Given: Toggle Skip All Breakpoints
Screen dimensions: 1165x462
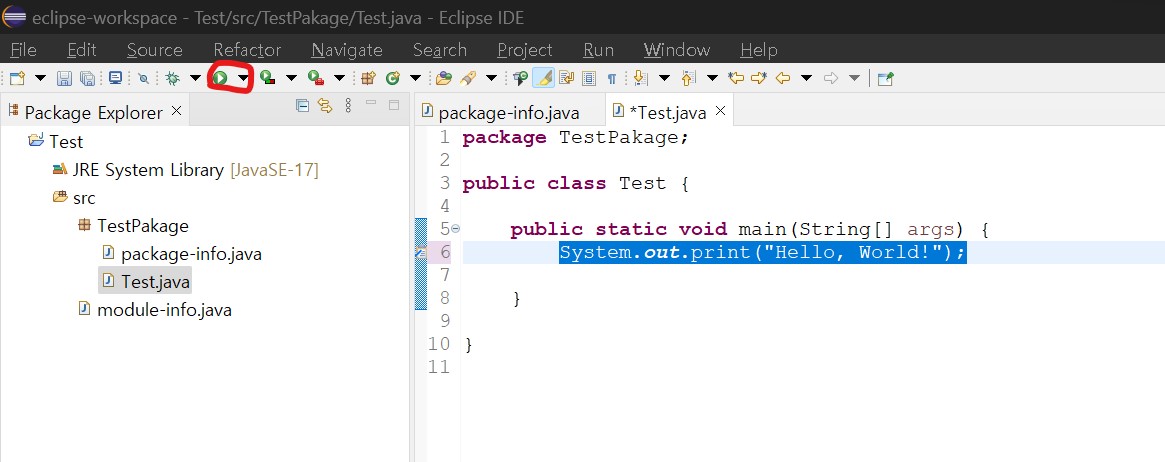Looking at the screenshot, I should click(144, 78).
